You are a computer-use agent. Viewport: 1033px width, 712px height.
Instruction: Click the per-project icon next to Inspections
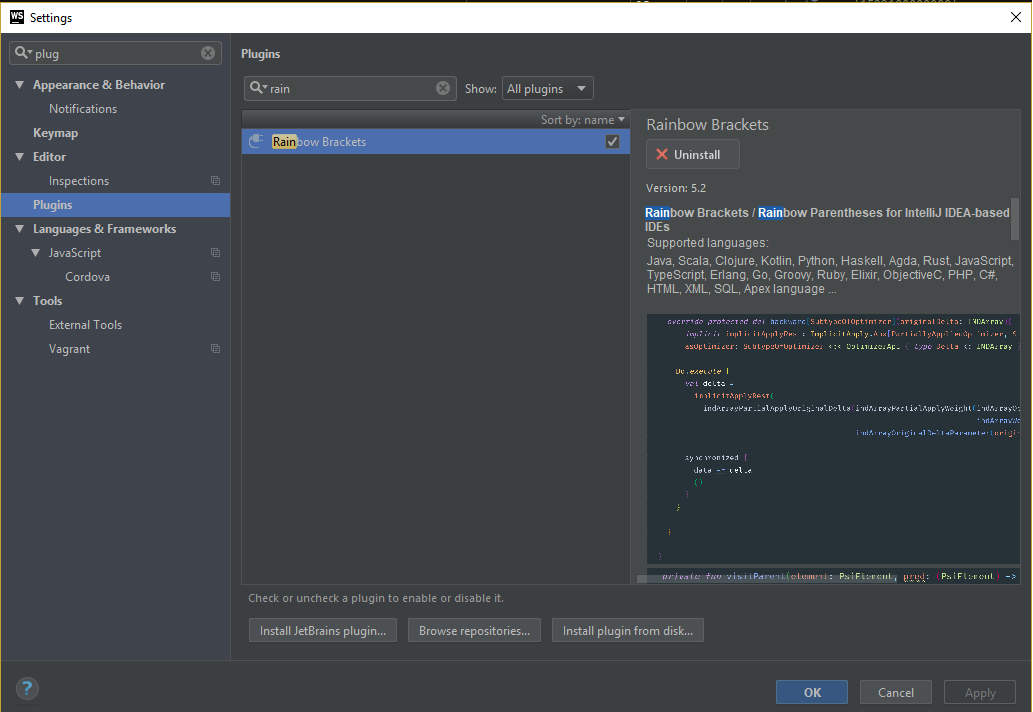point(215,180)
